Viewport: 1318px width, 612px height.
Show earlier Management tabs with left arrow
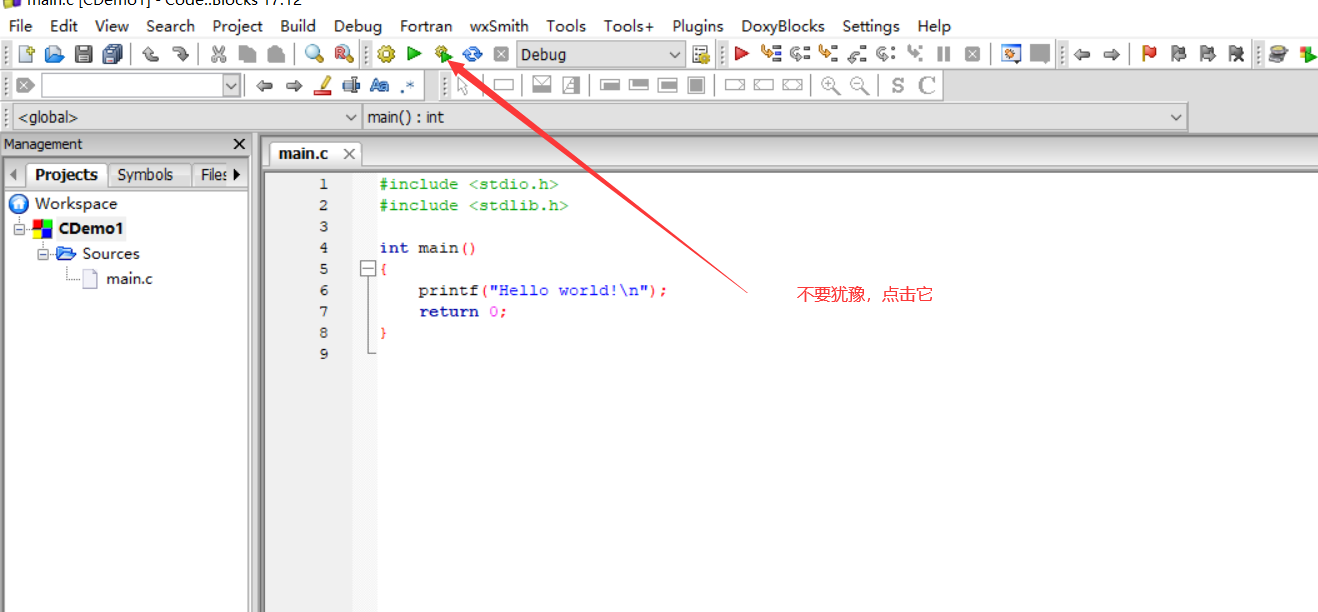(x=13, y=175)
